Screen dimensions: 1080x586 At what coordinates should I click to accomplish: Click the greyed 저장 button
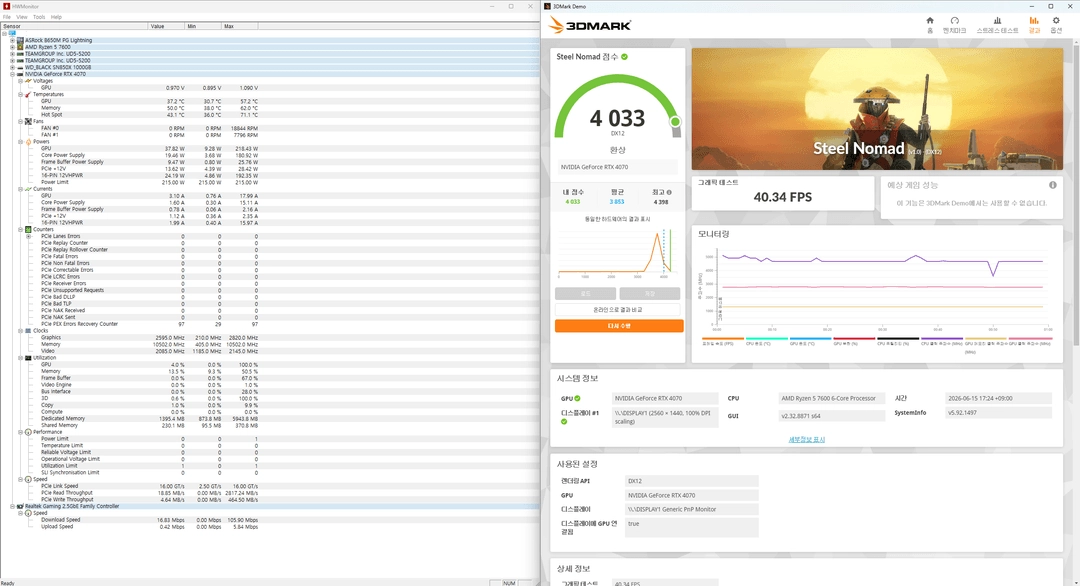point(650,294)
